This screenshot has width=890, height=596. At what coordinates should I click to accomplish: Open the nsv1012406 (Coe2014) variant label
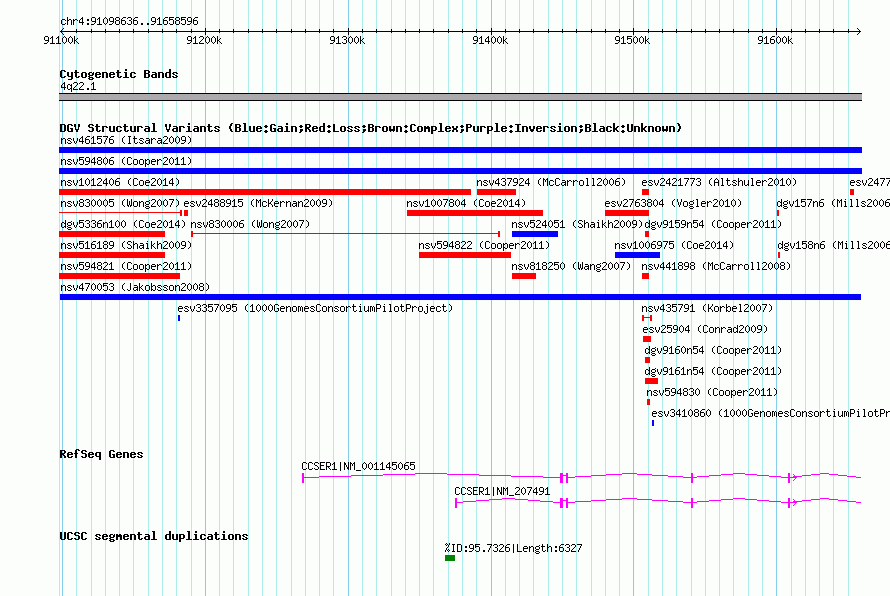(120, 182)
